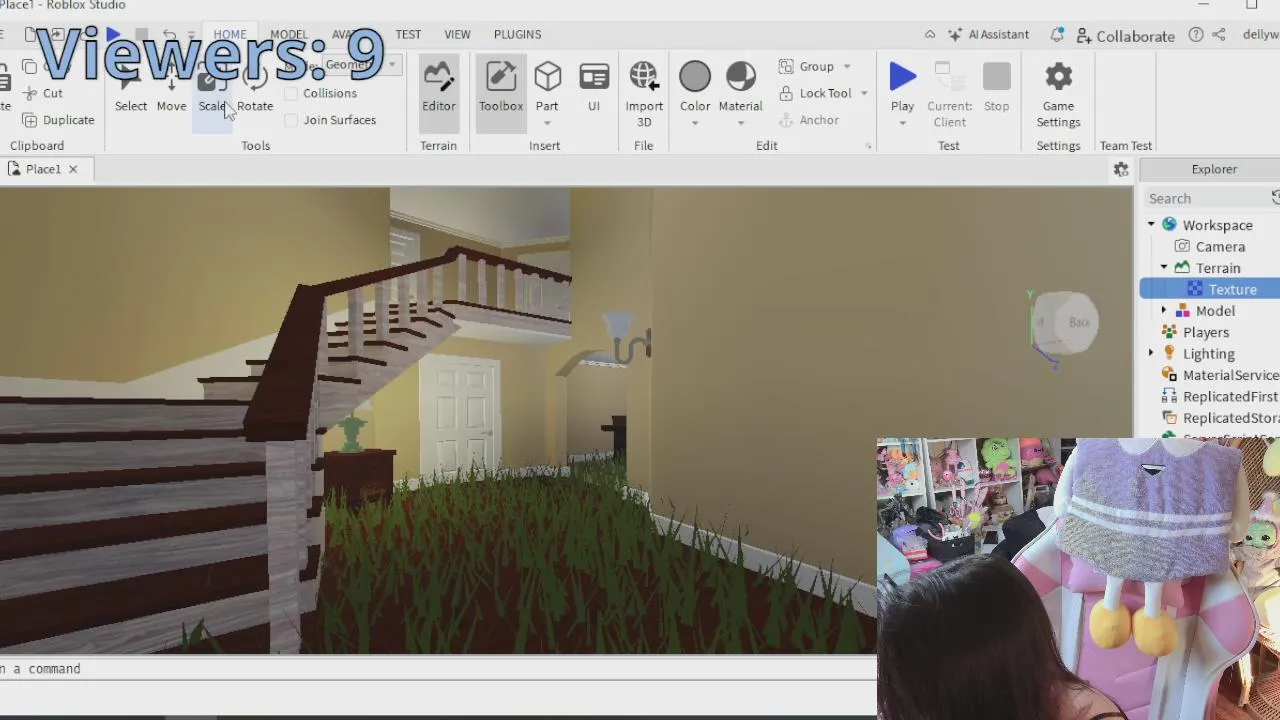Click the Material sphere icon

pyautogui.click(x=741, y=76)
